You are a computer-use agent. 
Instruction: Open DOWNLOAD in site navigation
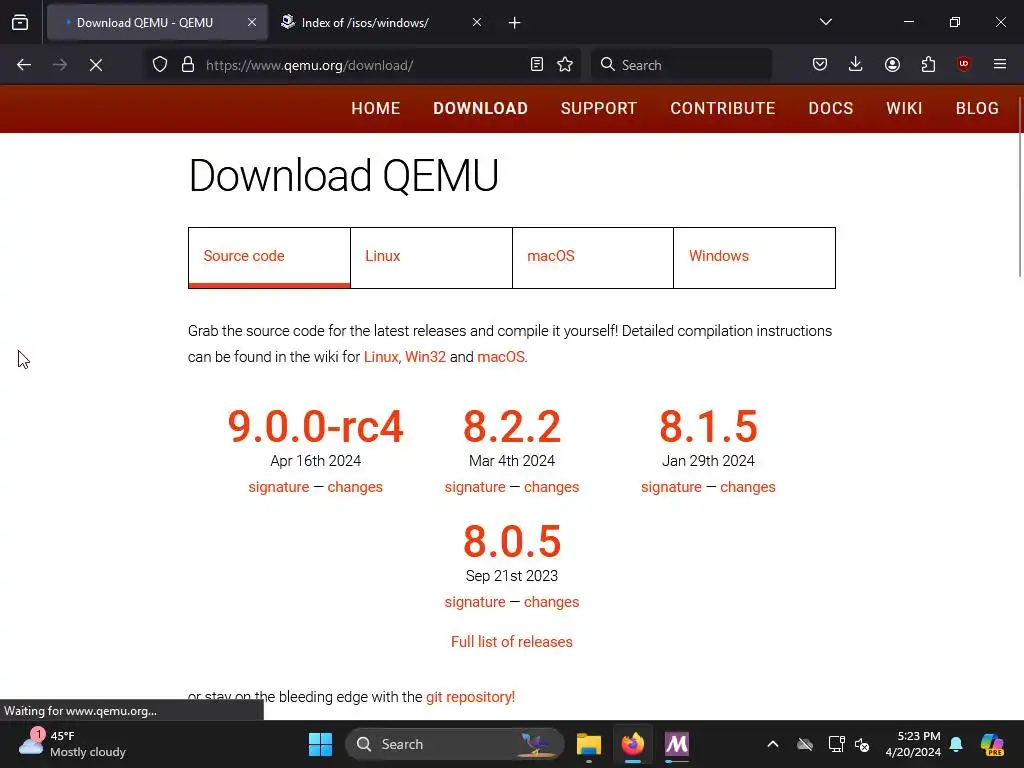(480, 108)
